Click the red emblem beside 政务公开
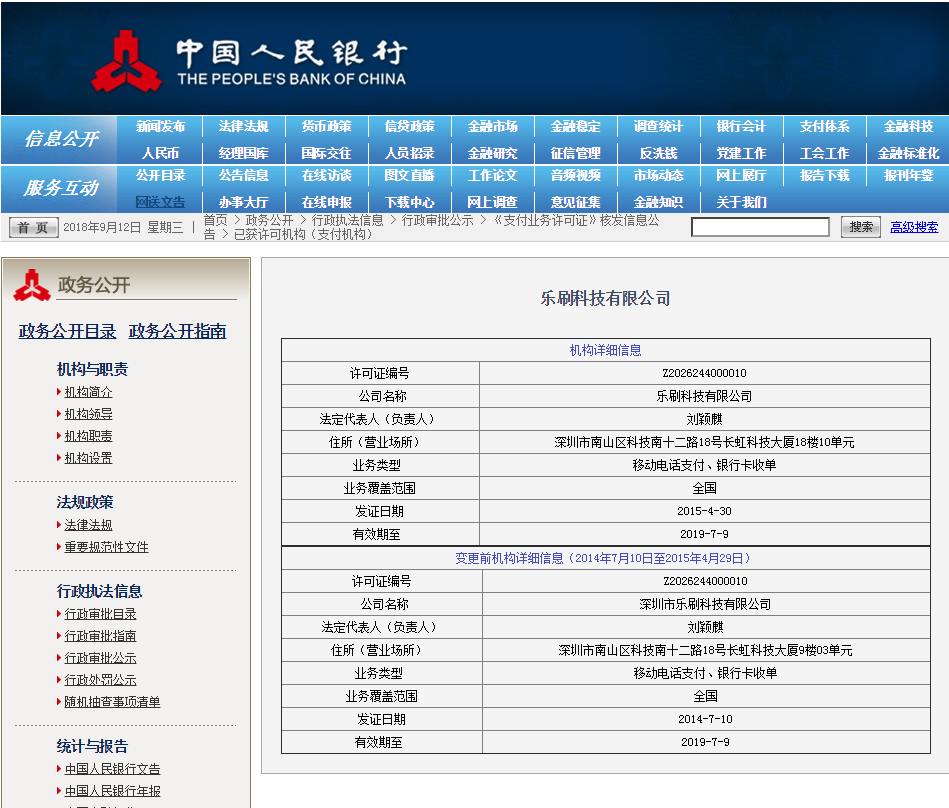The width and height of the screenshot is (949, 808). tap(32, 285)
